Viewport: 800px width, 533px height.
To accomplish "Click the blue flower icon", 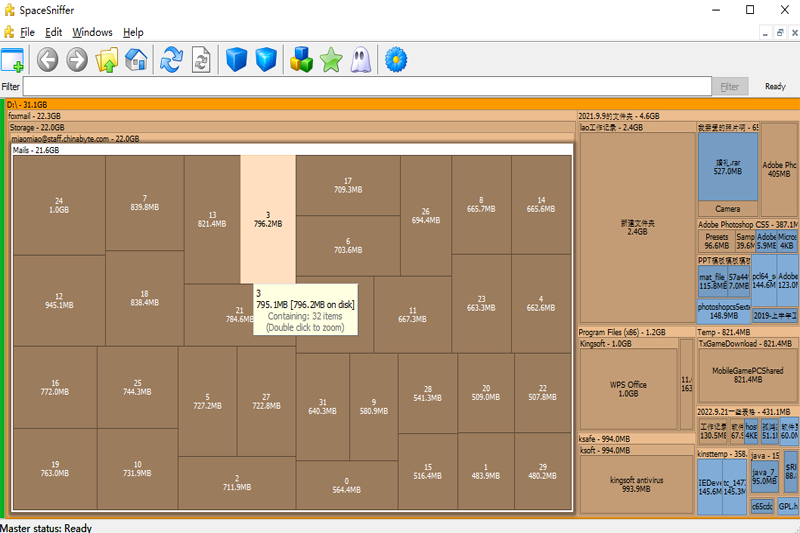I will (396, 60).
